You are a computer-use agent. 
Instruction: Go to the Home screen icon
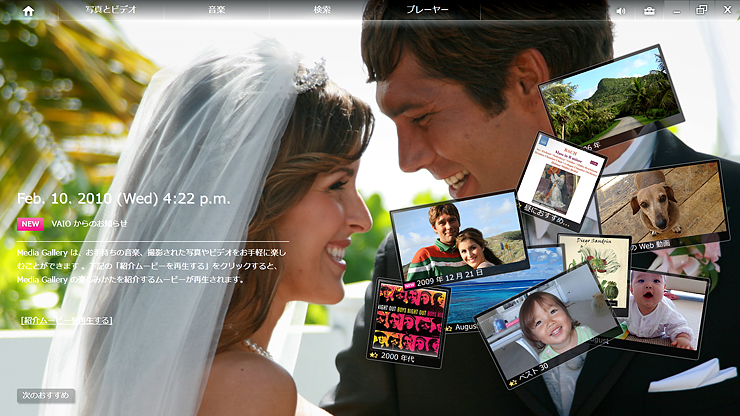coord(28,10)
